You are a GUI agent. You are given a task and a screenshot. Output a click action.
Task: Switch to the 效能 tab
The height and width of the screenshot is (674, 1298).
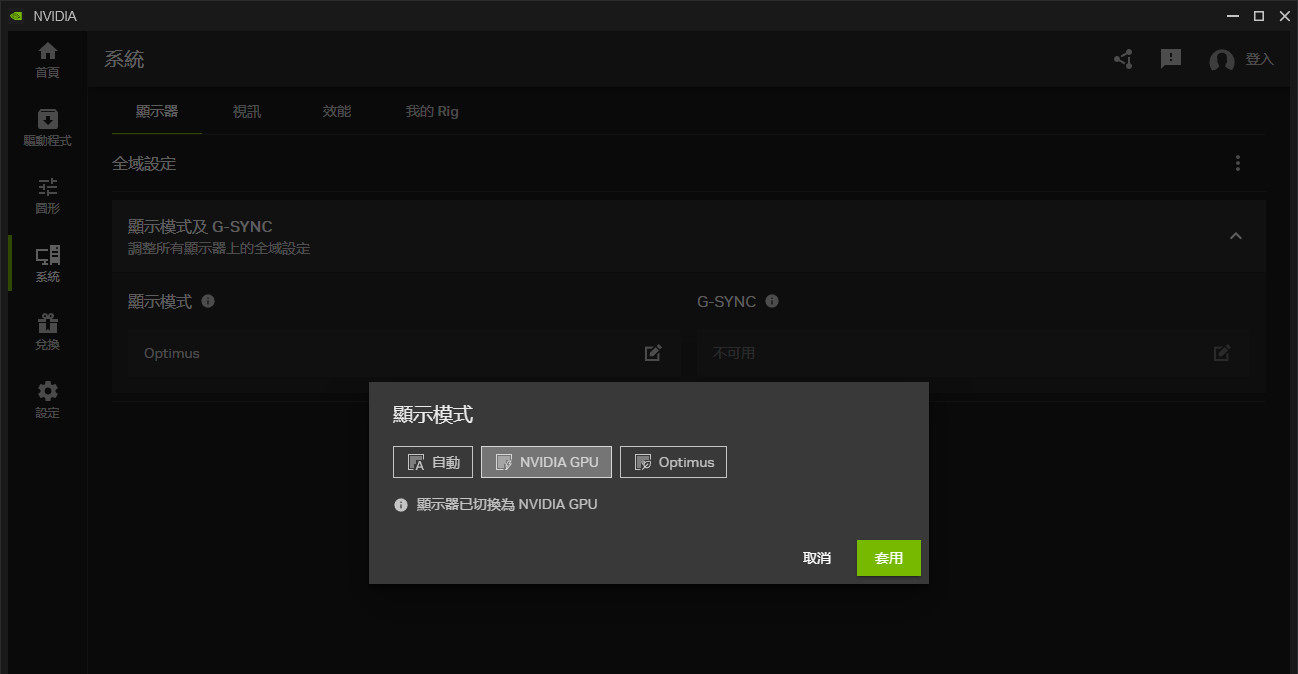coord(337,111)
